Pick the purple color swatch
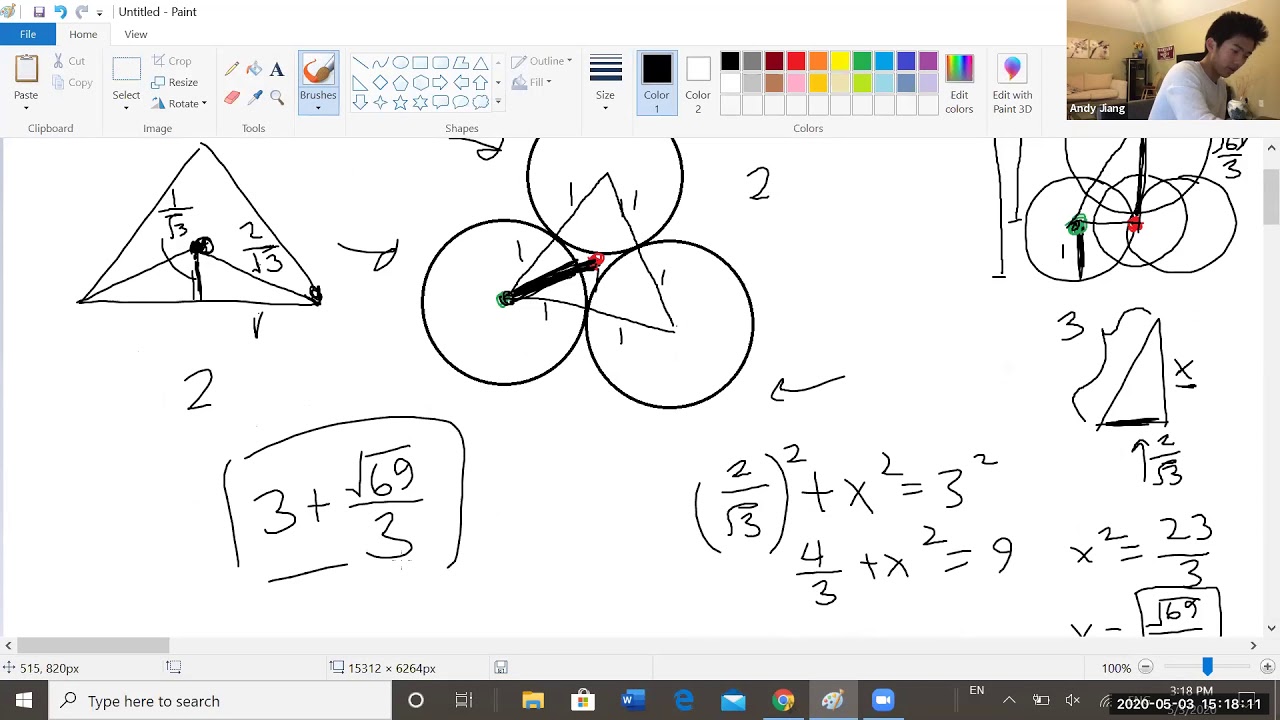This screenshot has height=720, width=1280. pos(928,62)
